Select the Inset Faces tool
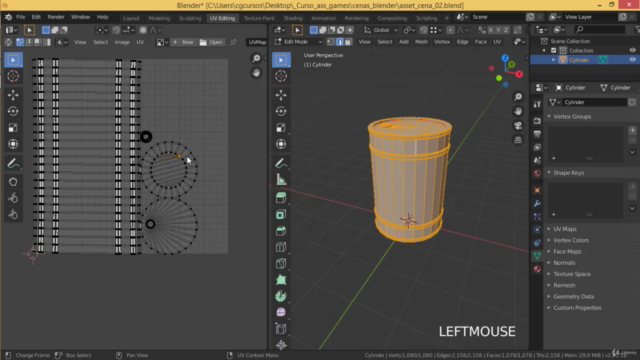640x360 pixels. coord(281,214)
